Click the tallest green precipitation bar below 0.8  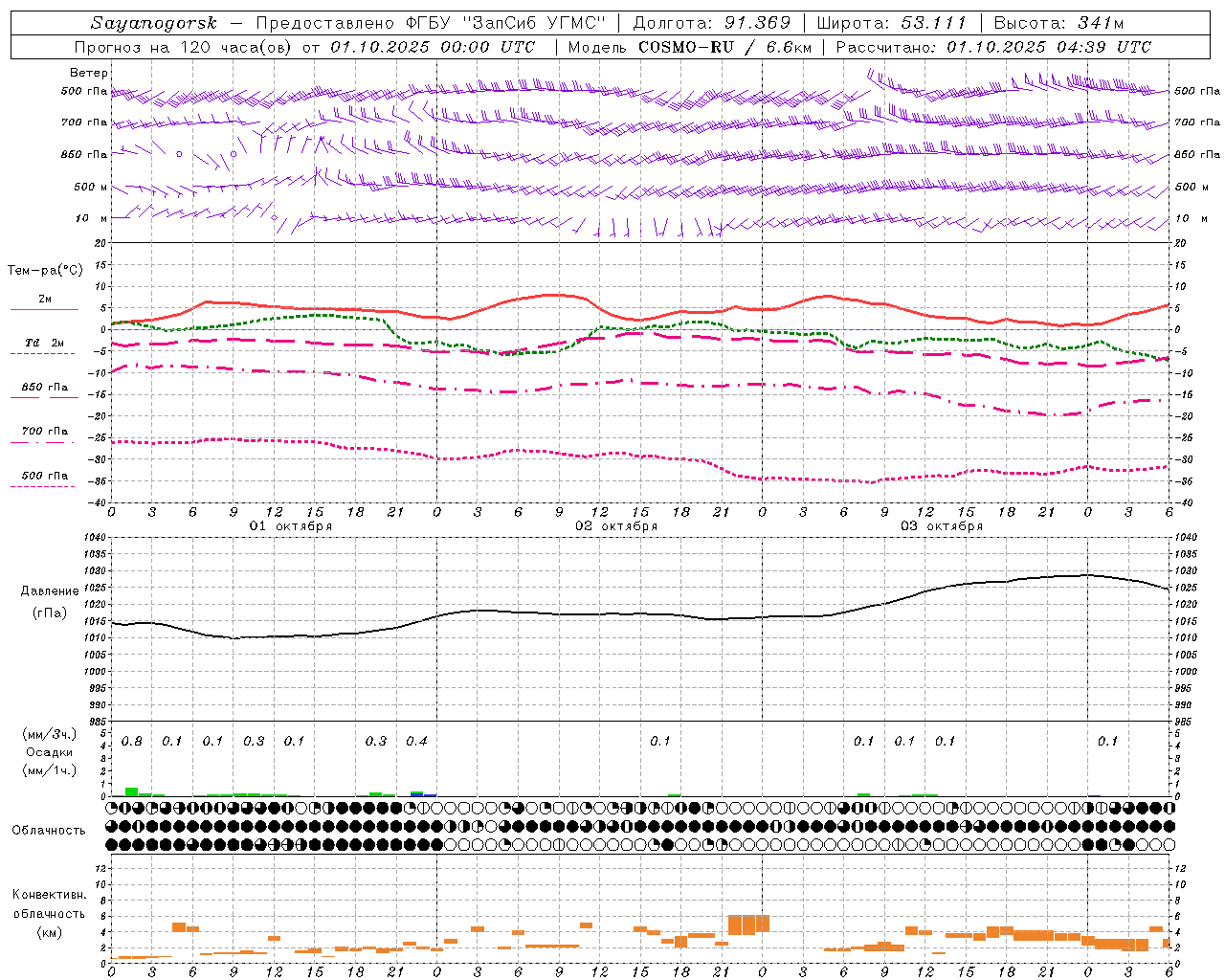(x=131, y=791)
